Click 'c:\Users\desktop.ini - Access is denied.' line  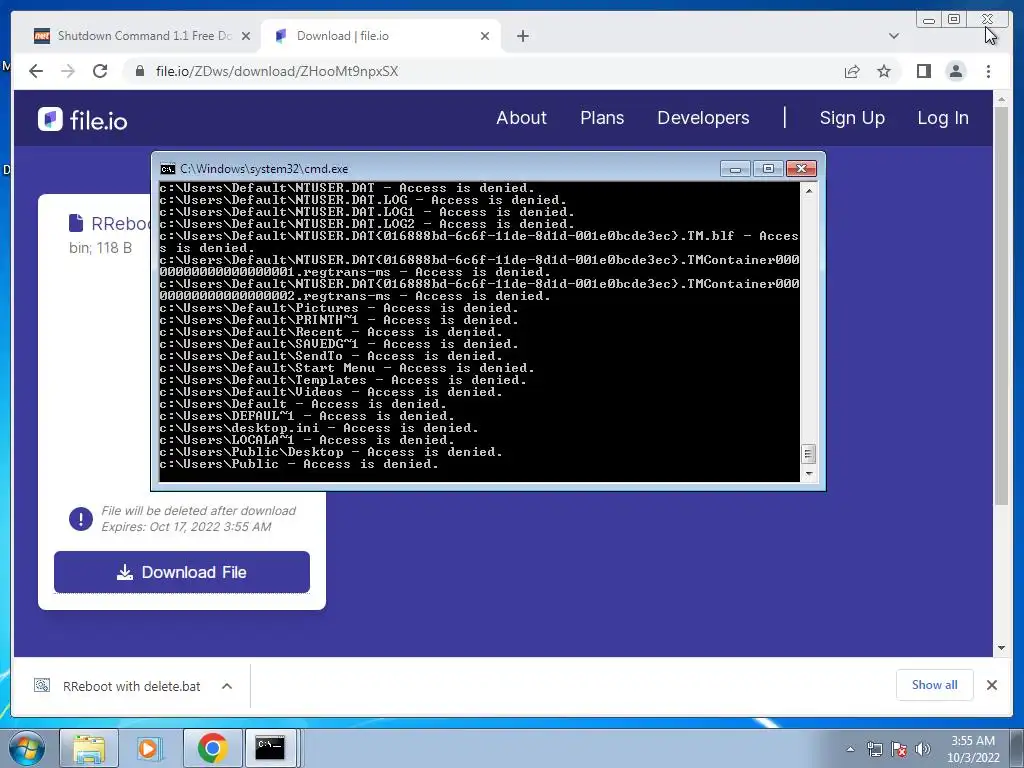point(319,428)
